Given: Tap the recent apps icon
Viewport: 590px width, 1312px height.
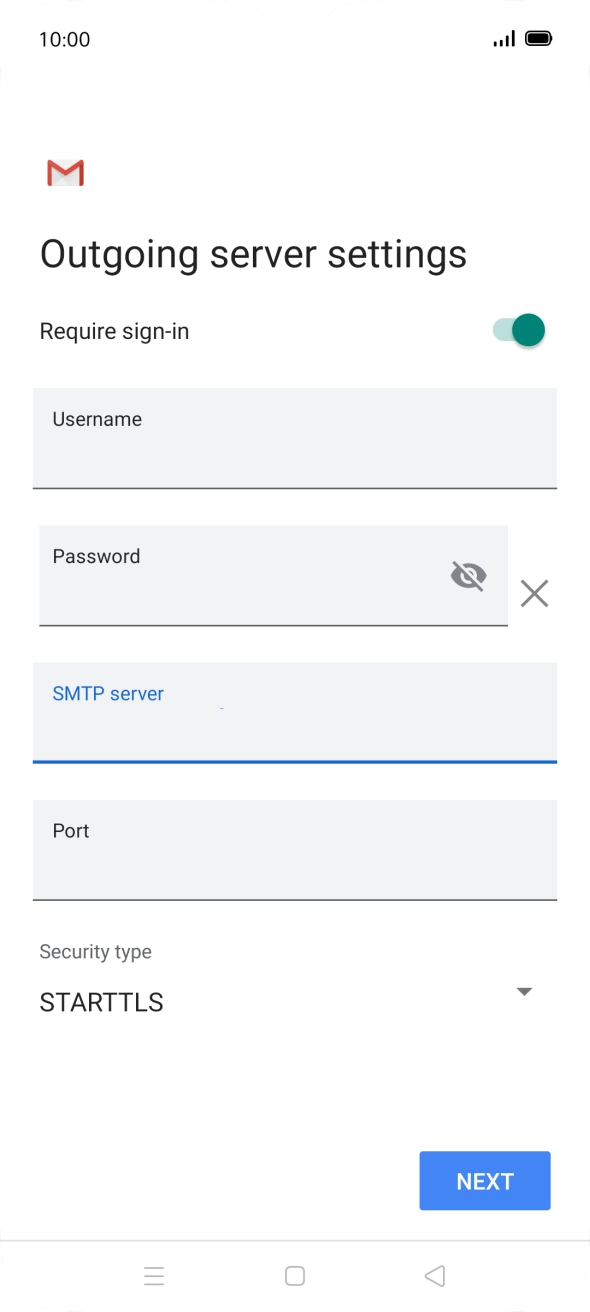Looking at the screenshot, I should (x=154, y=1275).
